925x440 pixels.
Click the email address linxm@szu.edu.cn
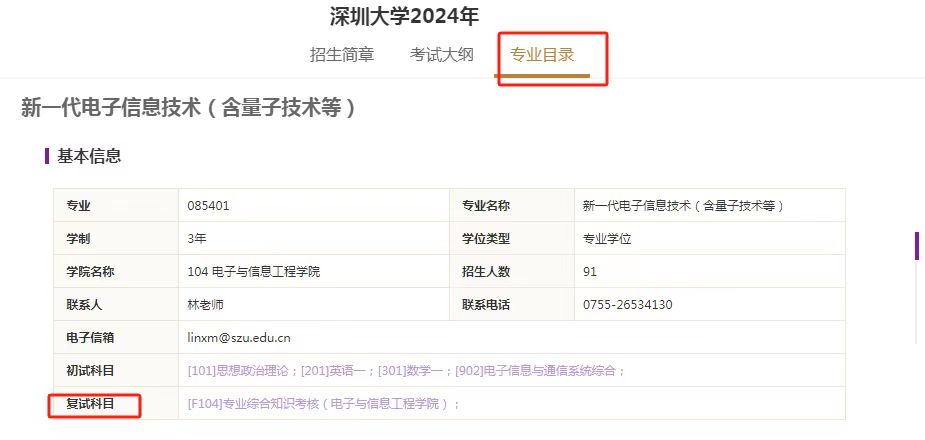click(239, 338)
